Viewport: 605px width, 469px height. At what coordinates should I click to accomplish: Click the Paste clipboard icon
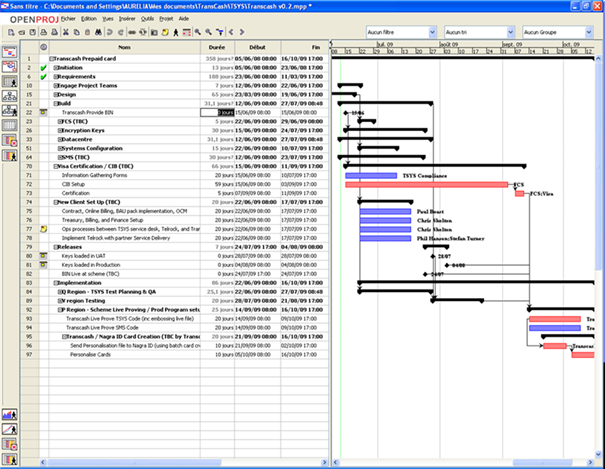pos(87,32)
